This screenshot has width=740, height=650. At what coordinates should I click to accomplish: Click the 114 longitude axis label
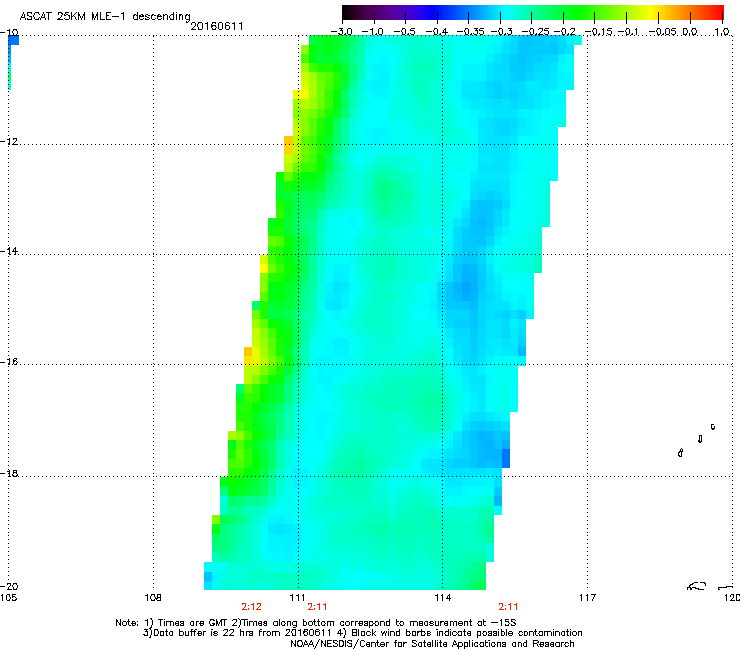tap(443, 598)
